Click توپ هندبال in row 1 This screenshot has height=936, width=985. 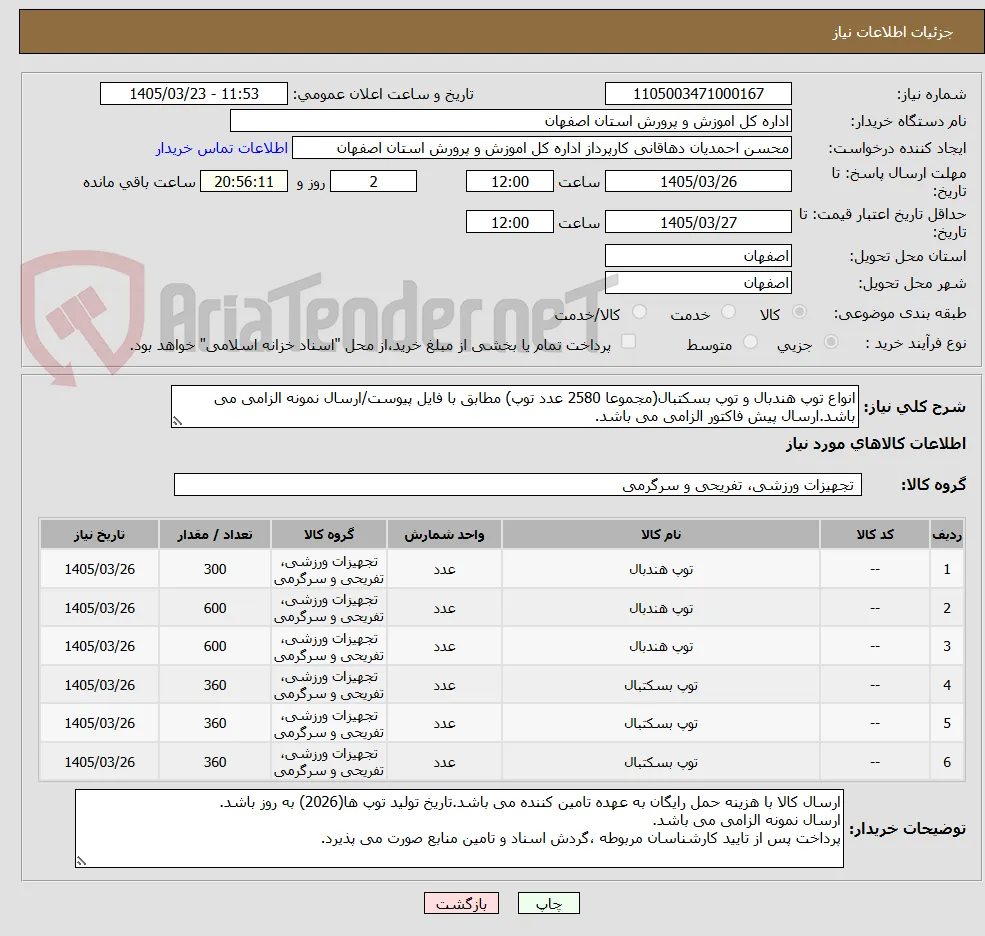pyautogui.click(x=661, y=570)
